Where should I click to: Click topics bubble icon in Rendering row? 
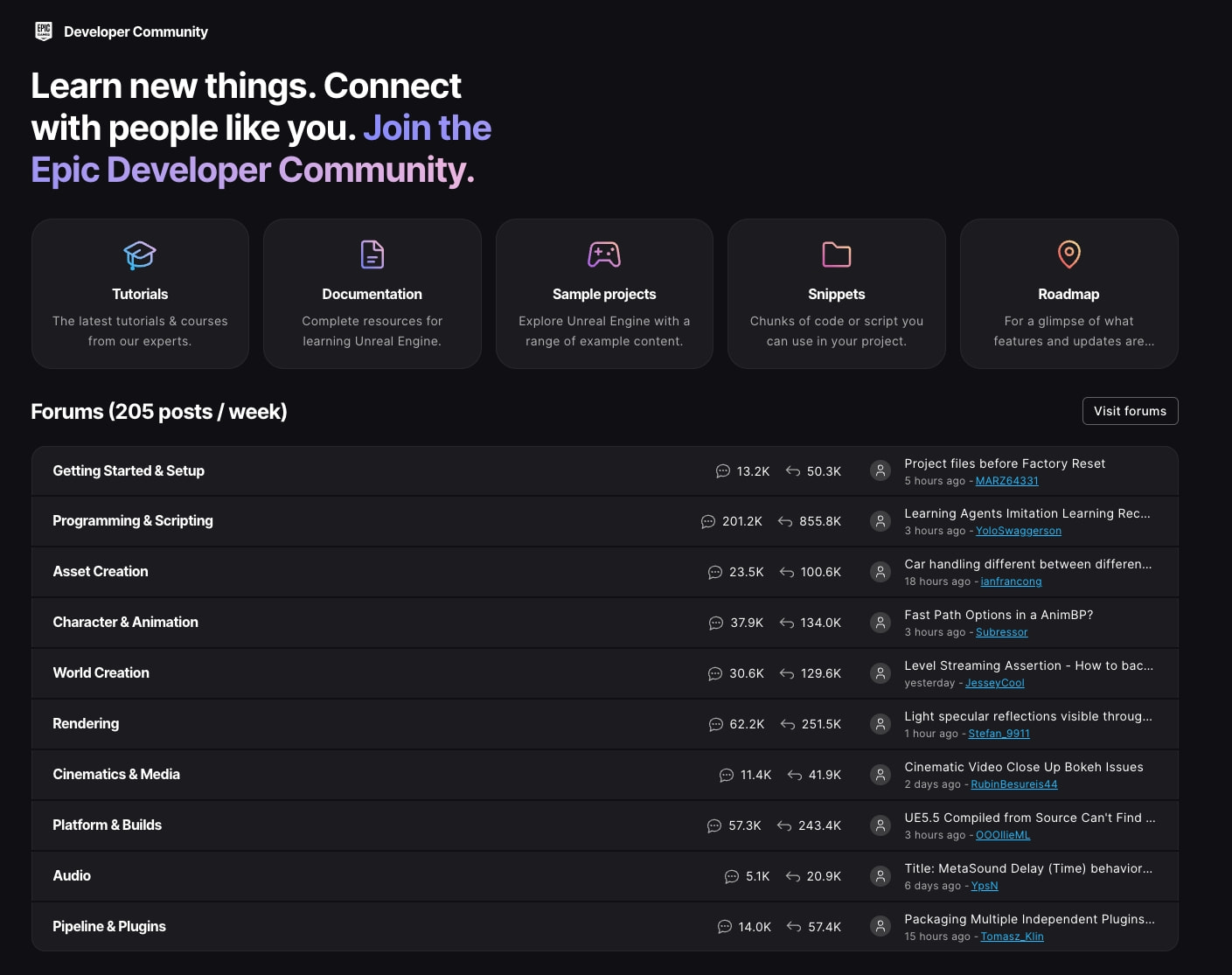(x=716, y=725)
